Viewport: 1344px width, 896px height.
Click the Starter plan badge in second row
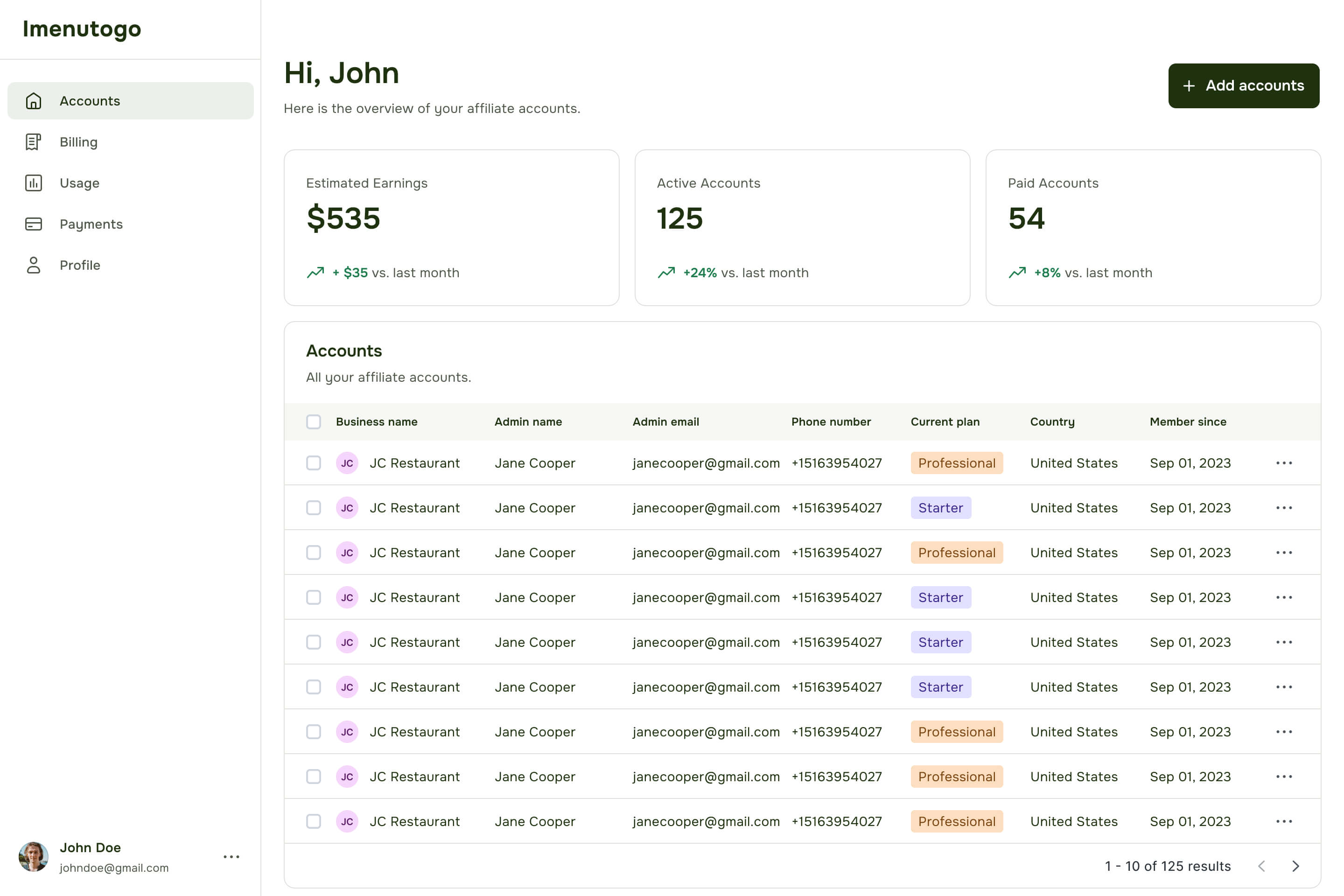(941, 508)
